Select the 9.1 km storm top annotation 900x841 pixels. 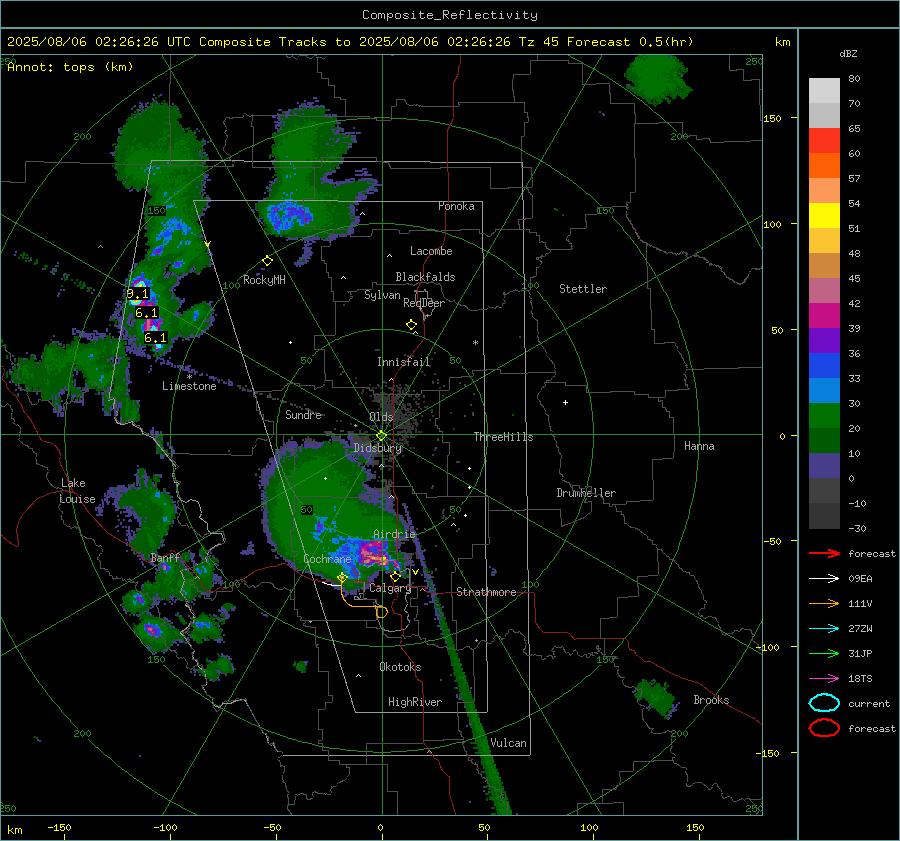tap(138, 294)
